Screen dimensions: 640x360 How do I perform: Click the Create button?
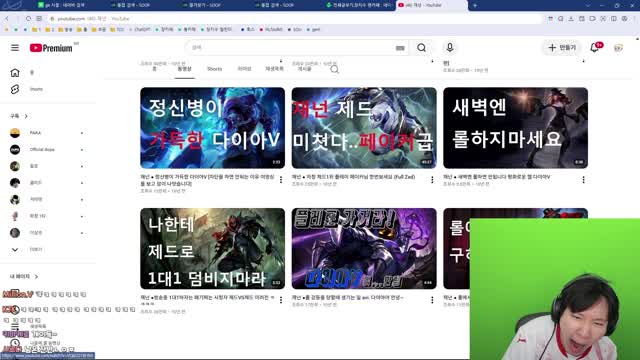click(562, 48)
